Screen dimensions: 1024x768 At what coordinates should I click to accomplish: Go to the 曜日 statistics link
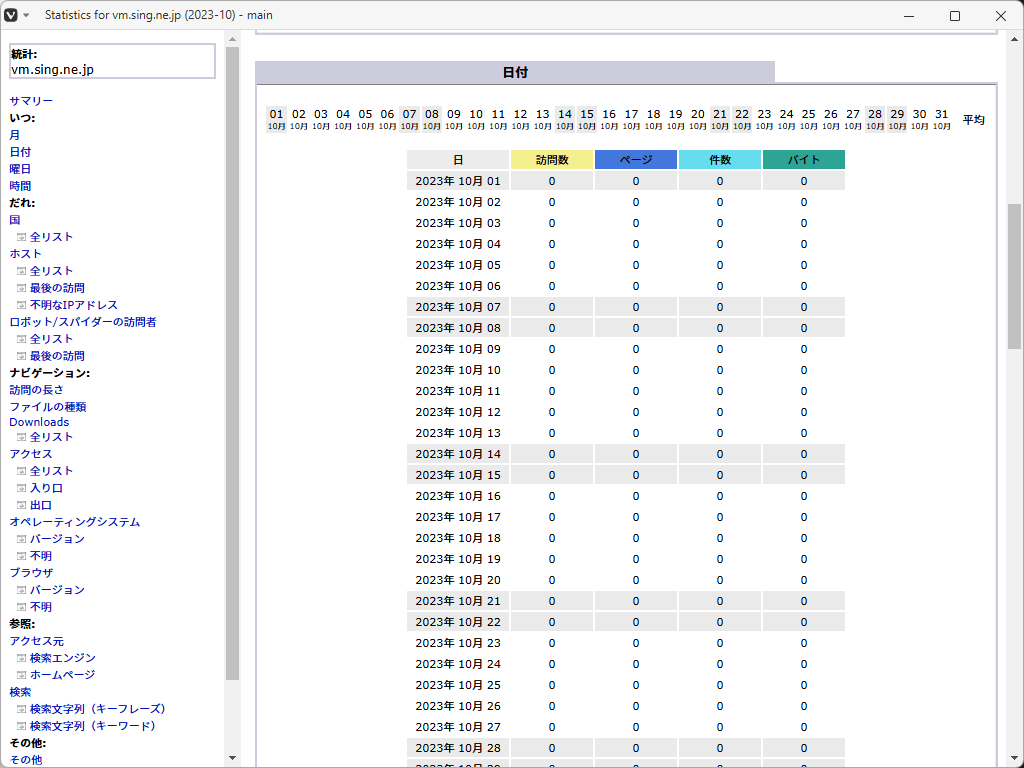20,169
